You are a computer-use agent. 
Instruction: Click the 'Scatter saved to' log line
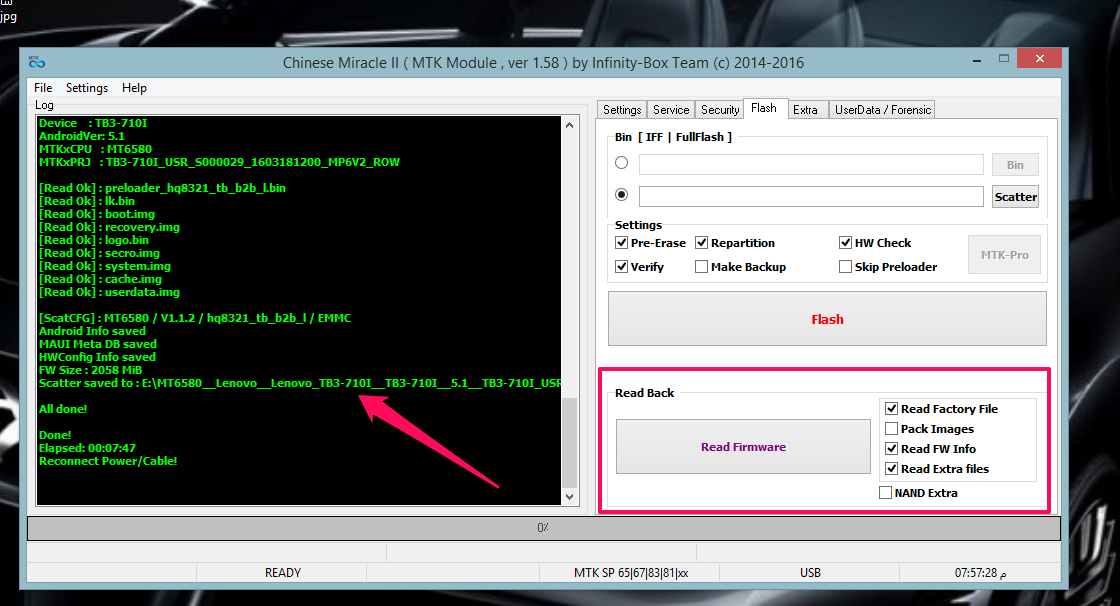tap(300, 383)
